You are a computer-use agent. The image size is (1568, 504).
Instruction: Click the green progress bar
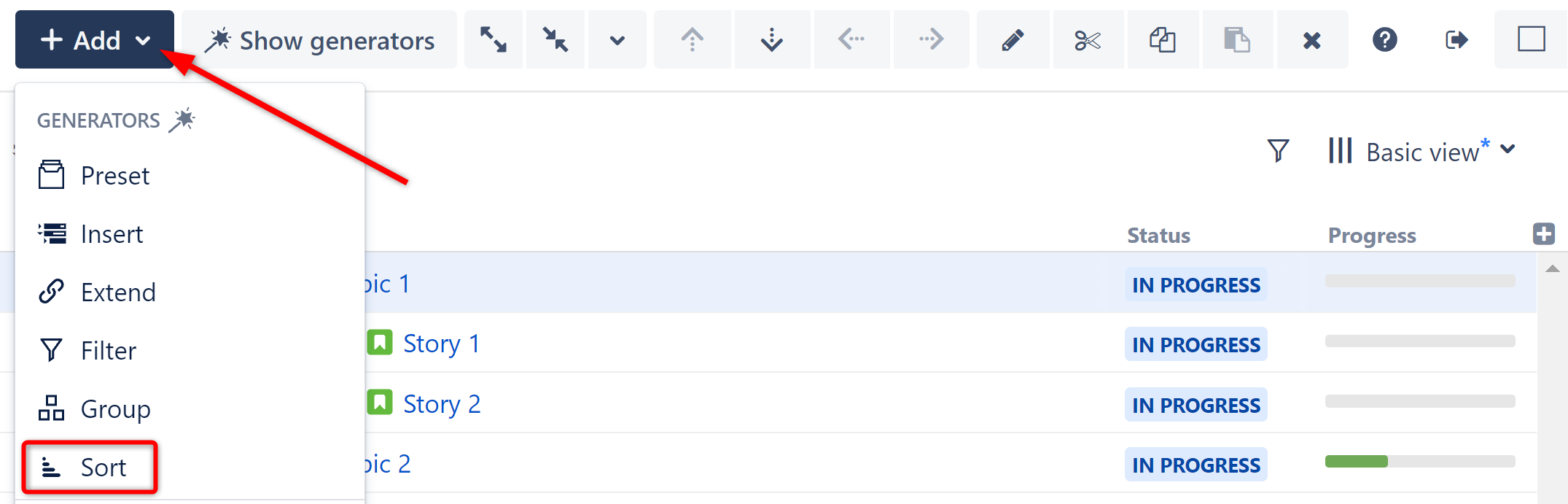tap(1356, 462)
